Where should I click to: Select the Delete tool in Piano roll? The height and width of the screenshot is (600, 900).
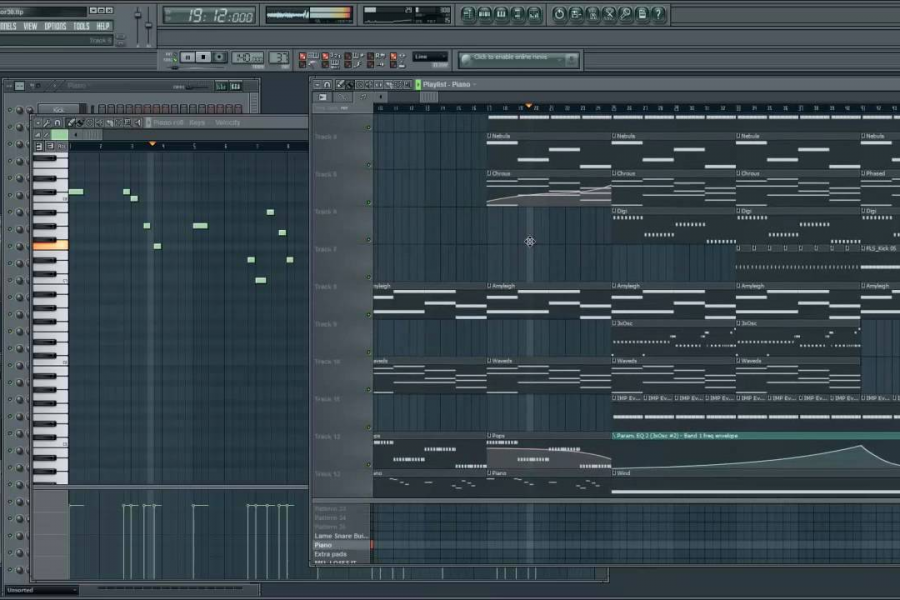click(90, 122)
